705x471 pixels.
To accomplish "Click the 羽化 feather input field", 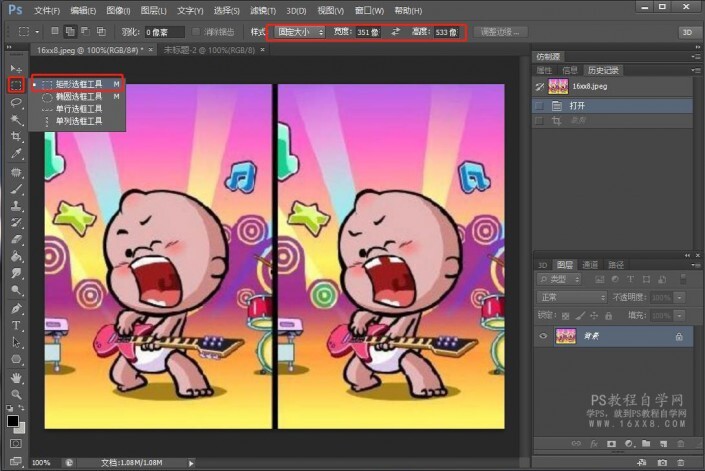I will tap(163, 32).
